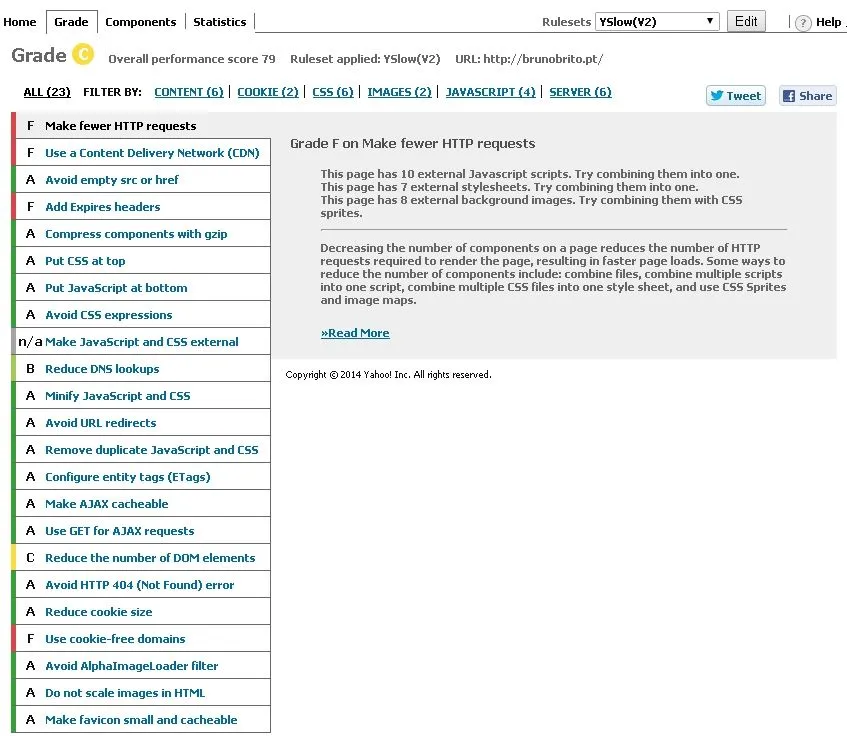Viewport: 847px width, 747px height.
Task: Click Copyright 2014 Yahoo! Inc. text
Action: click(388, 374)
